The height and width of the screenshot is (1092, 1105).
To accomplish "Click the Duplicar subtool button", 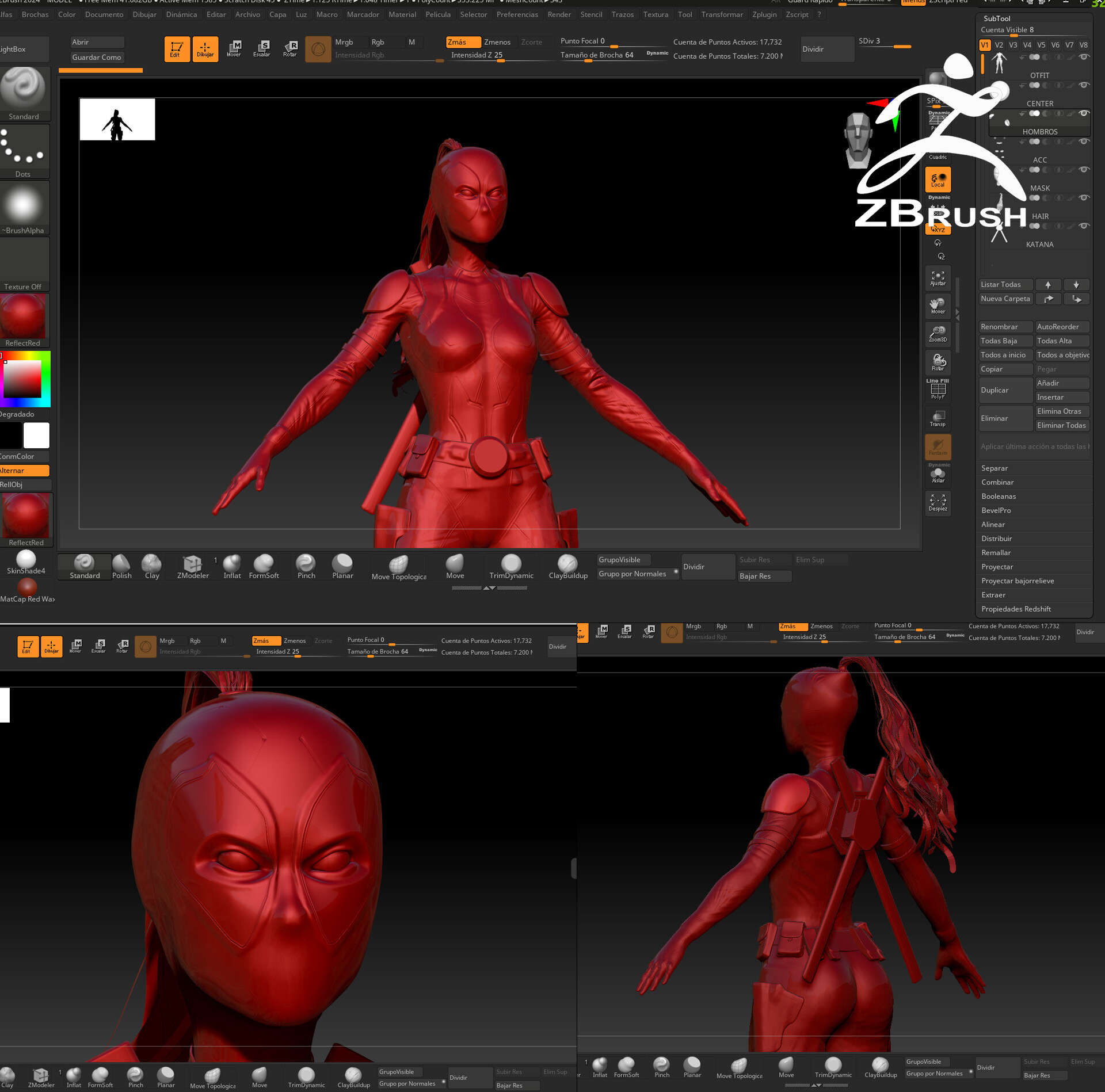I will (1005, 390).
